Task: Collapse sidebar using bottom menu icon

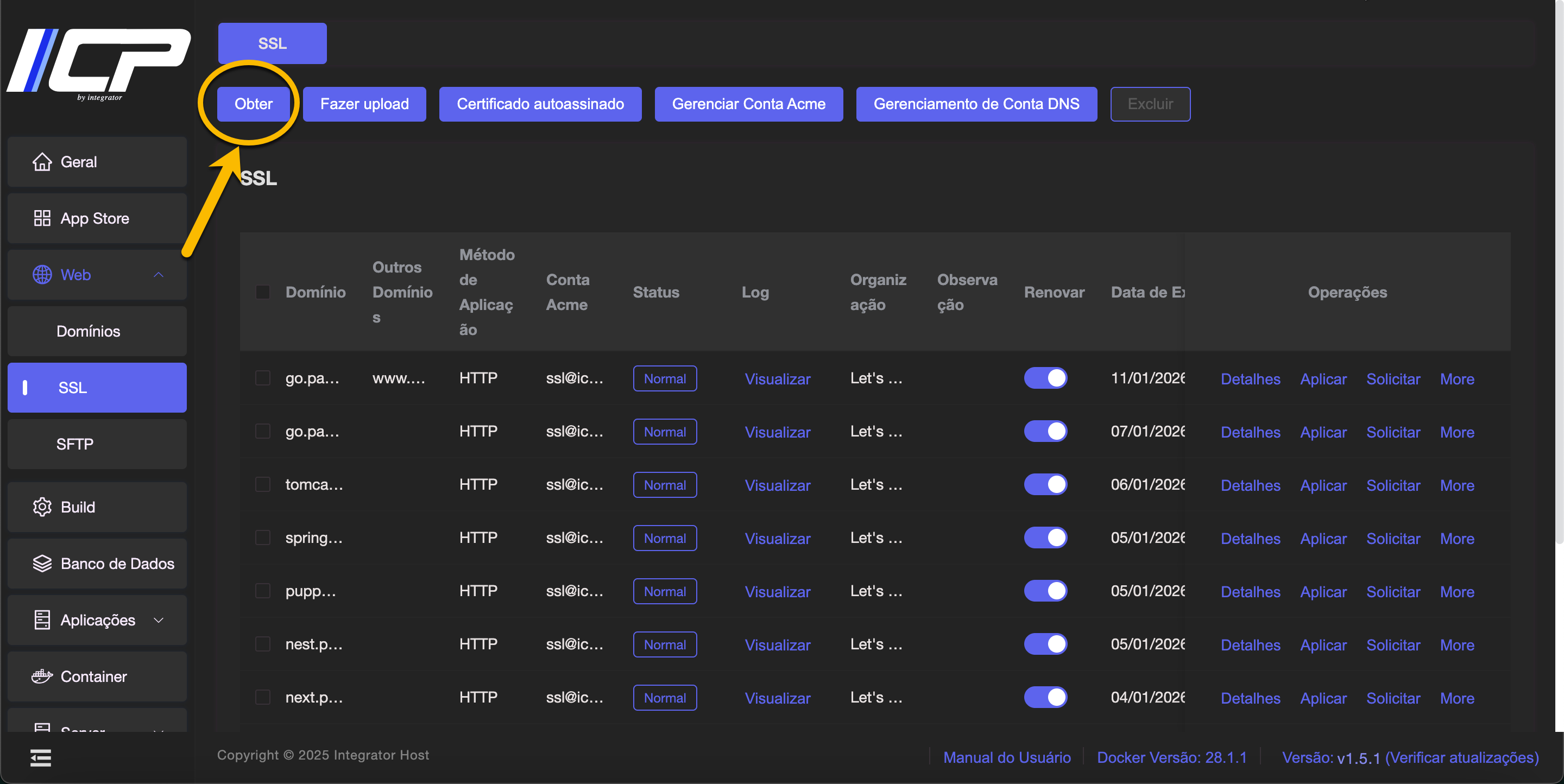Action: [x=41, y=757]
